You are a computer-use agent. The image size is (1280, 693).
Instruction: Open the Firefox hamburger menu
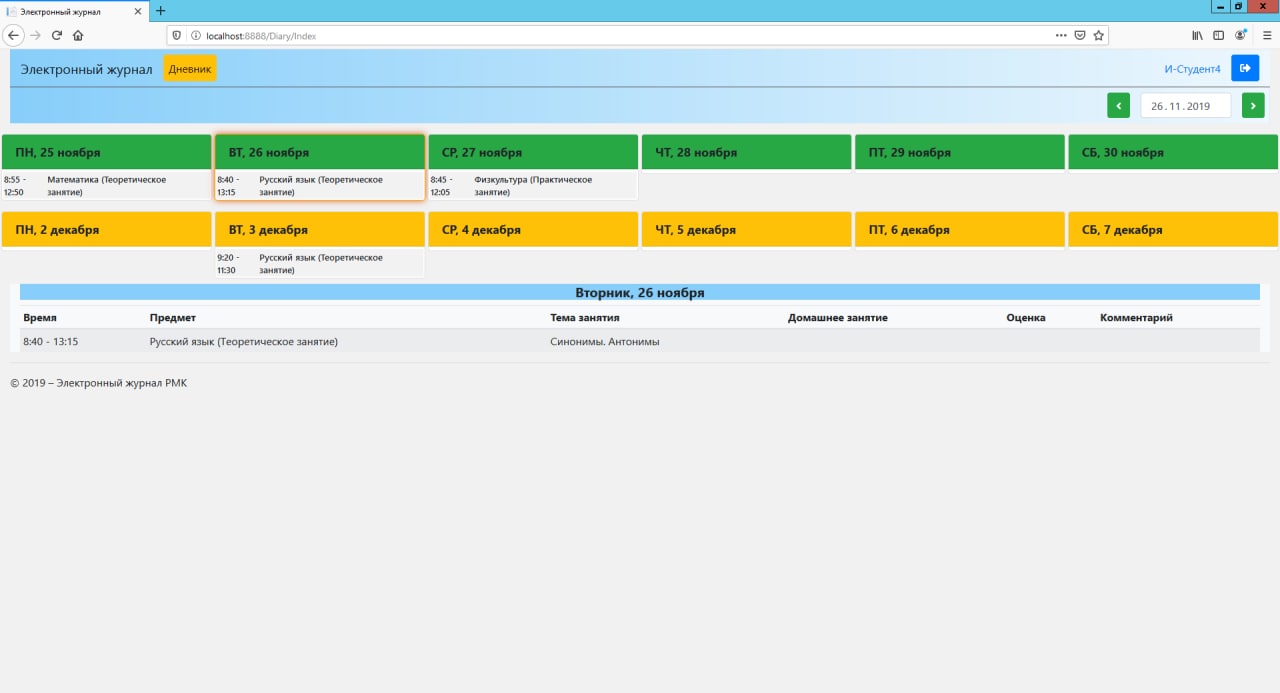tap(1266, 35)
